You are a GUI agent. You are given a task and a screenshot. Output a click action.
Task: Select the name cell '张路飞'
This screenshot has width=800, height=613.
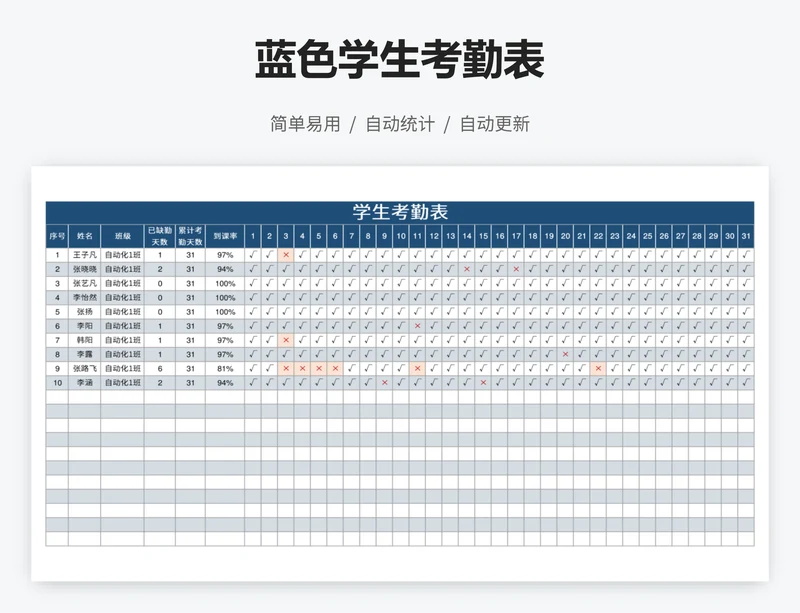tap(85, 369)
